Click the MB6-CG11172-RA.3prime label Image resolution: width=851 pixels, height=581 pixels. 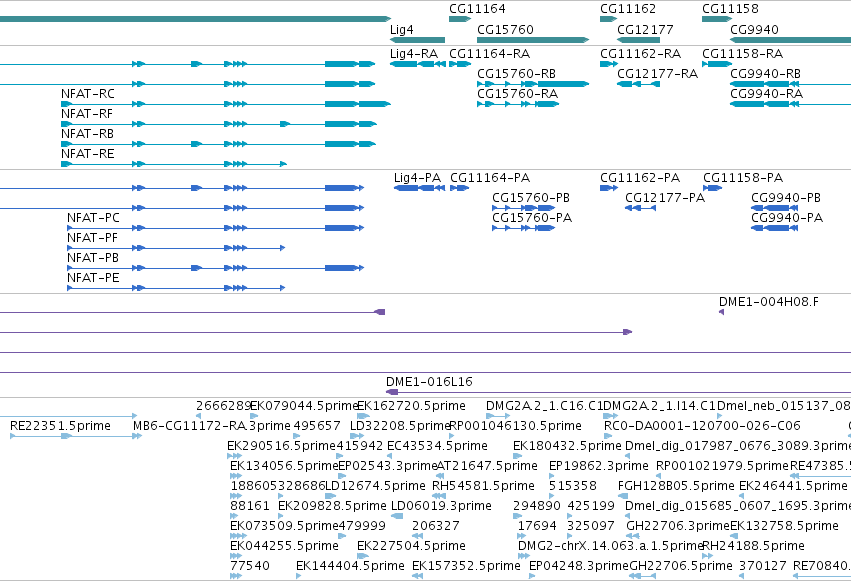(212, 426)
